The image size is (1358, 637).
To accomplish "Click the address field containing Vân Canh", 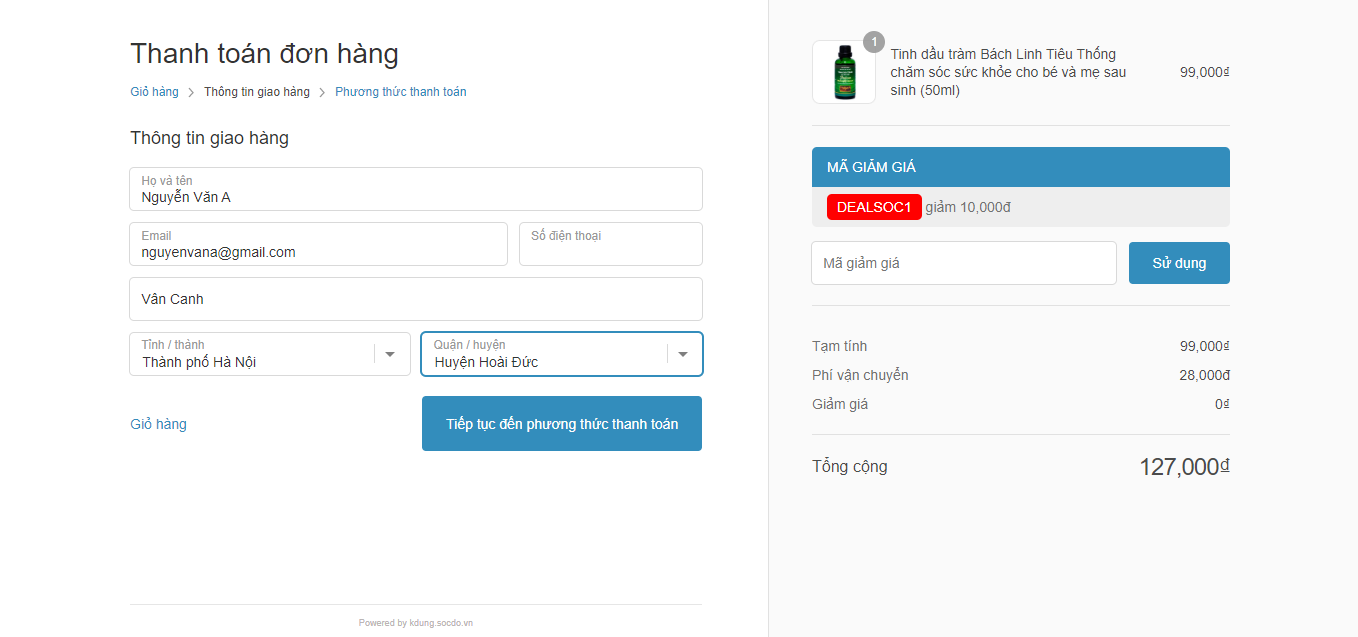I will tap(415, 299).
